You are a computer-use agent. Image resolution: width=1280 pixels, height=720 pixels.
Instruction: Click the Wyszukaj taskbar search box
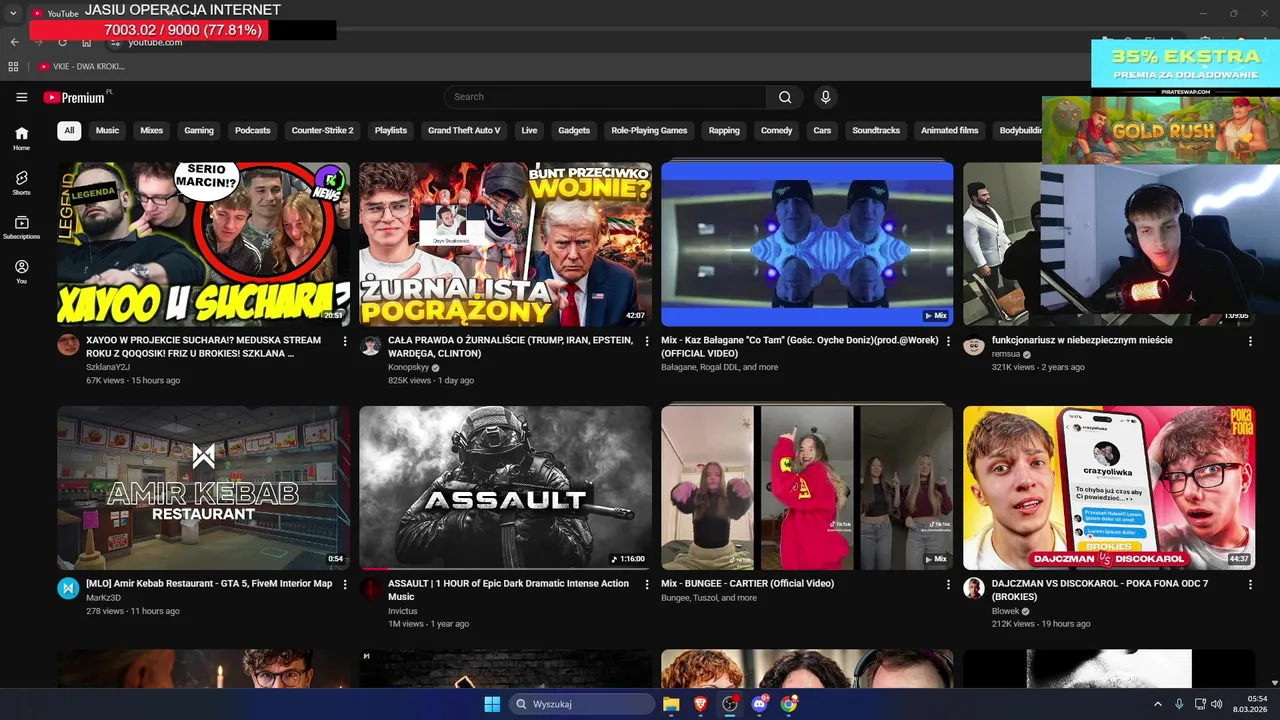(x=583, y=704)
